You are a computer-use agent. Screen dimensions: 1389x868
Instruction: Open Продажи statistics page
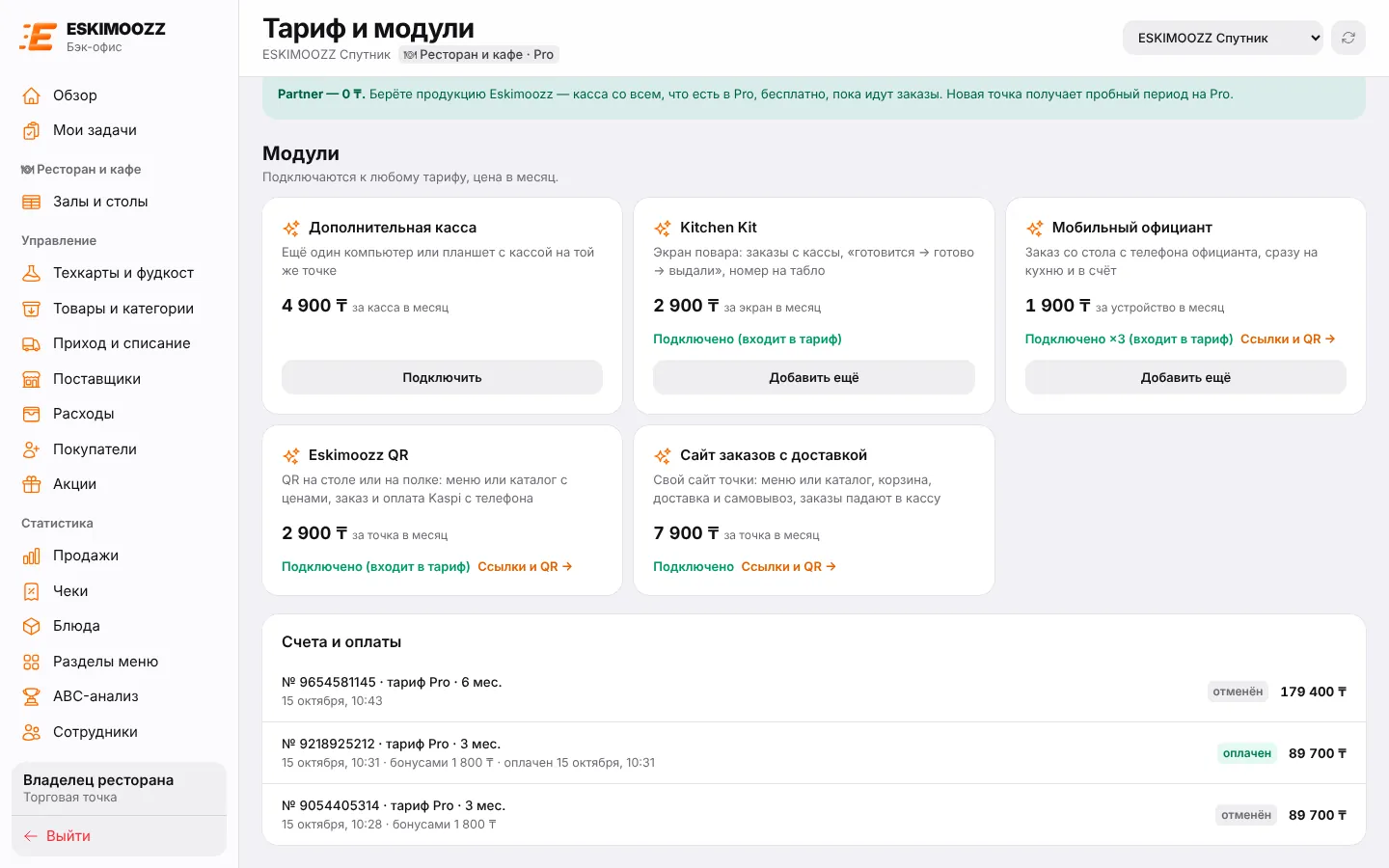[x=119, y=556]
